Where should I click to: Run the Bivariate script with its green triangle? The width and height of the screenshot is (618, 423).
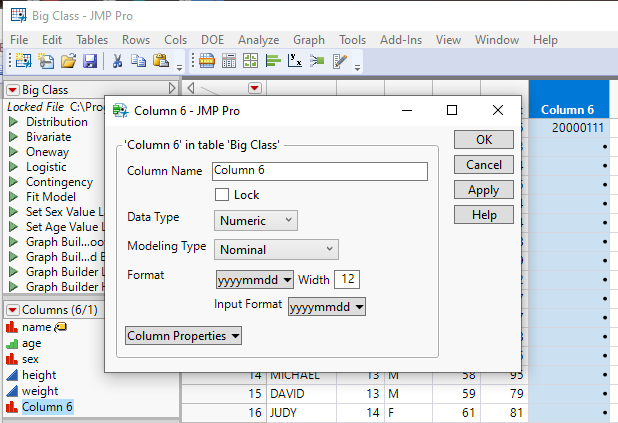tap(14, 137)
